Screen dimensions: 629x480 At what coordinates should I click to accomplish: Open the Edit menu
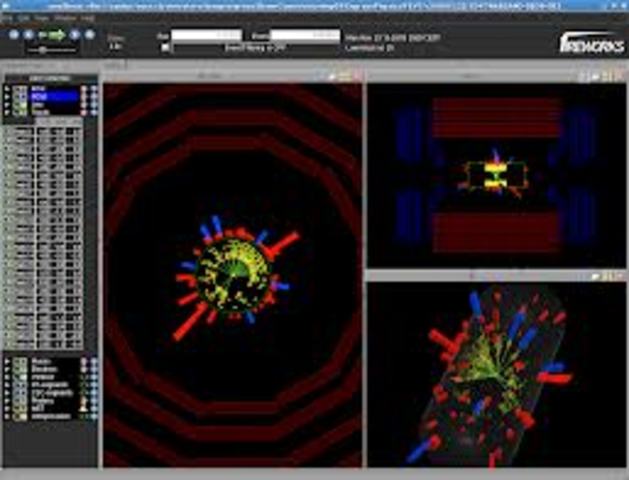coord(24,18)
